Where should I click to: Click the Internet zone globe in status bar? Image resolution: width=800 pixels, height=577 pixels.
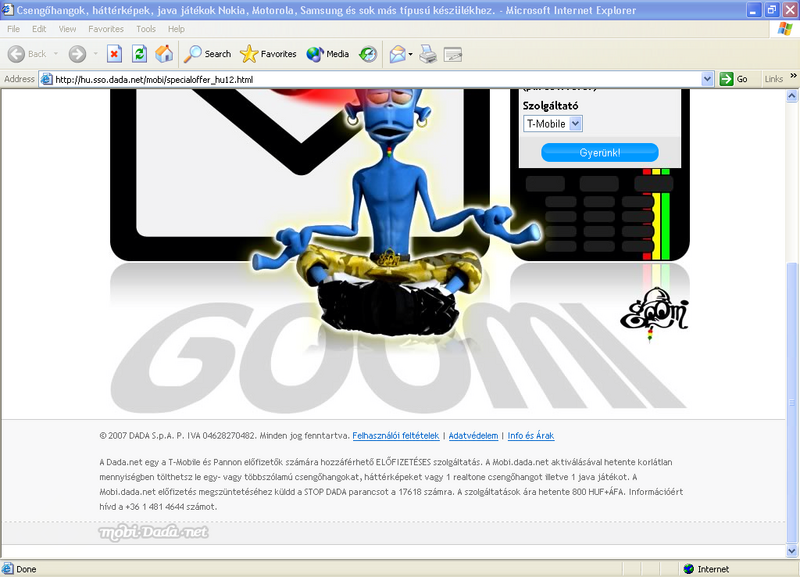[x=689, y=569]
